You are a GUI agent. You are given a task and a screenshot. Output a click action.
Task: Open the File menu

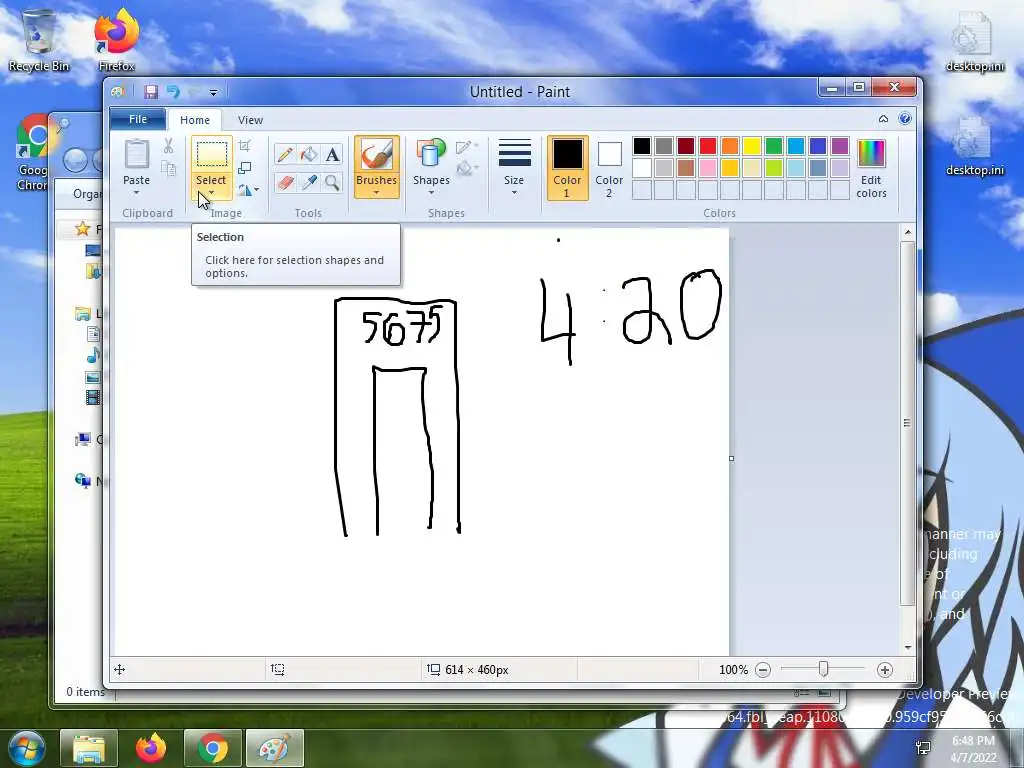click(138, 119)
